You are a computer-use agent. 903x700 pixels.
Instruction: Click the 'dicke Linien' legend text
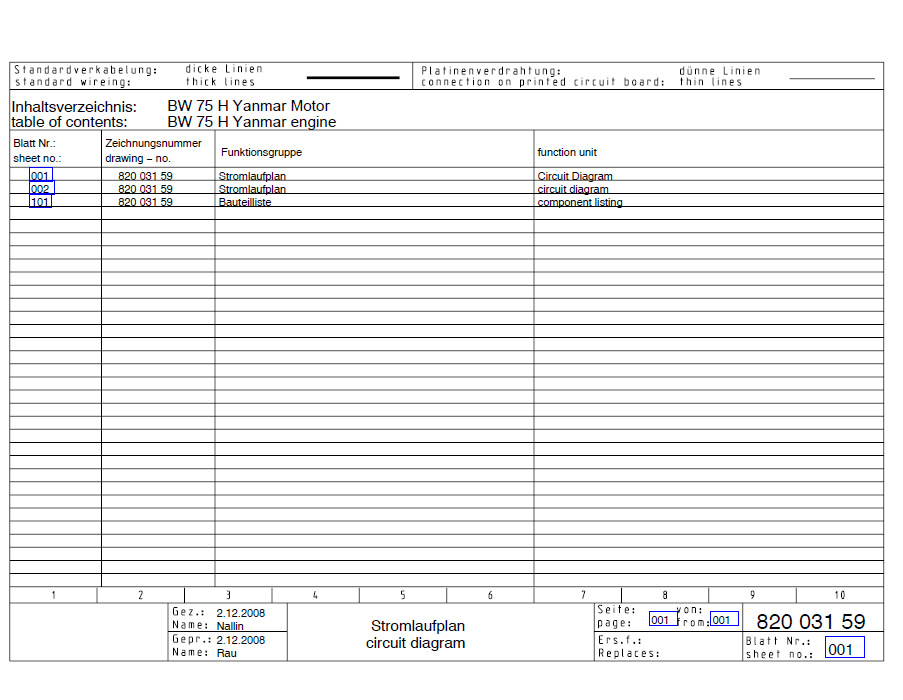click(224, 69)
